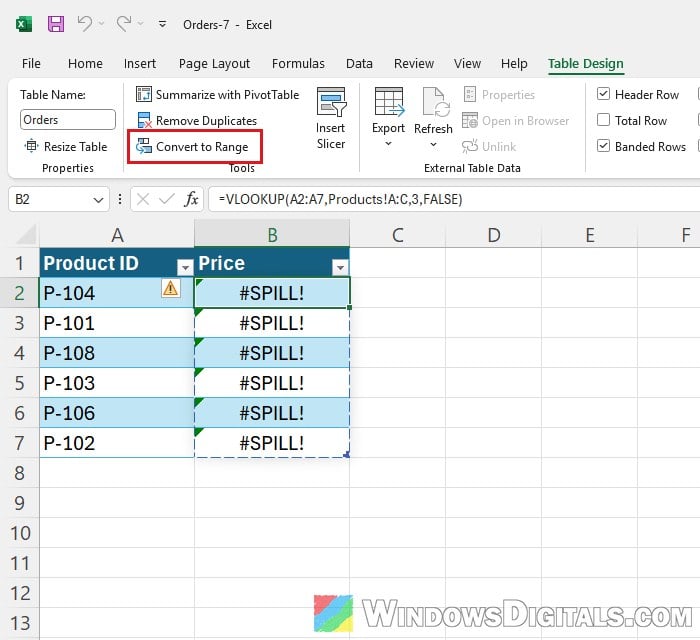Select cell containing P-108
This screenshot has height=640, width=700.
click(x=117, y=353)
